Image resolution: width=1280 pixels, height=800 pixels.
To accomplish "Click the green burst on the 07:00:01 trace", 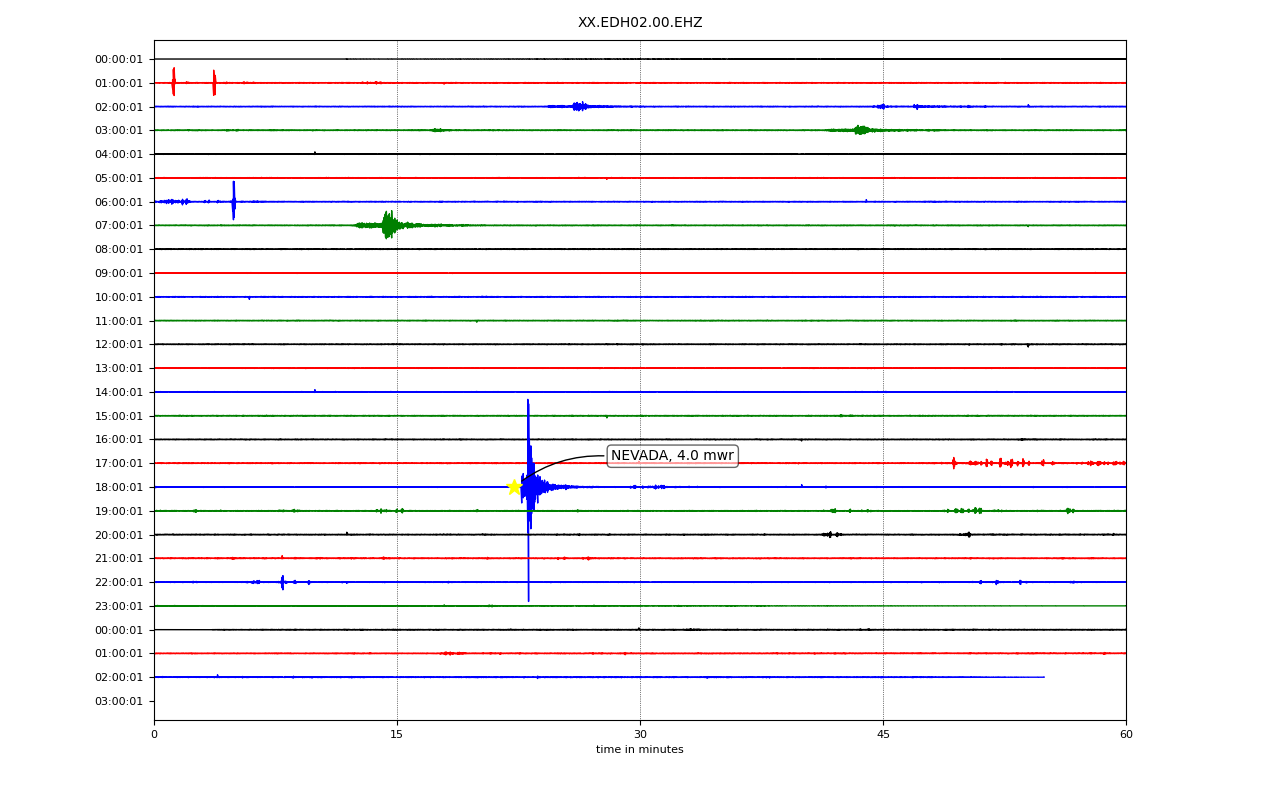I will click(x=388, y=225).
